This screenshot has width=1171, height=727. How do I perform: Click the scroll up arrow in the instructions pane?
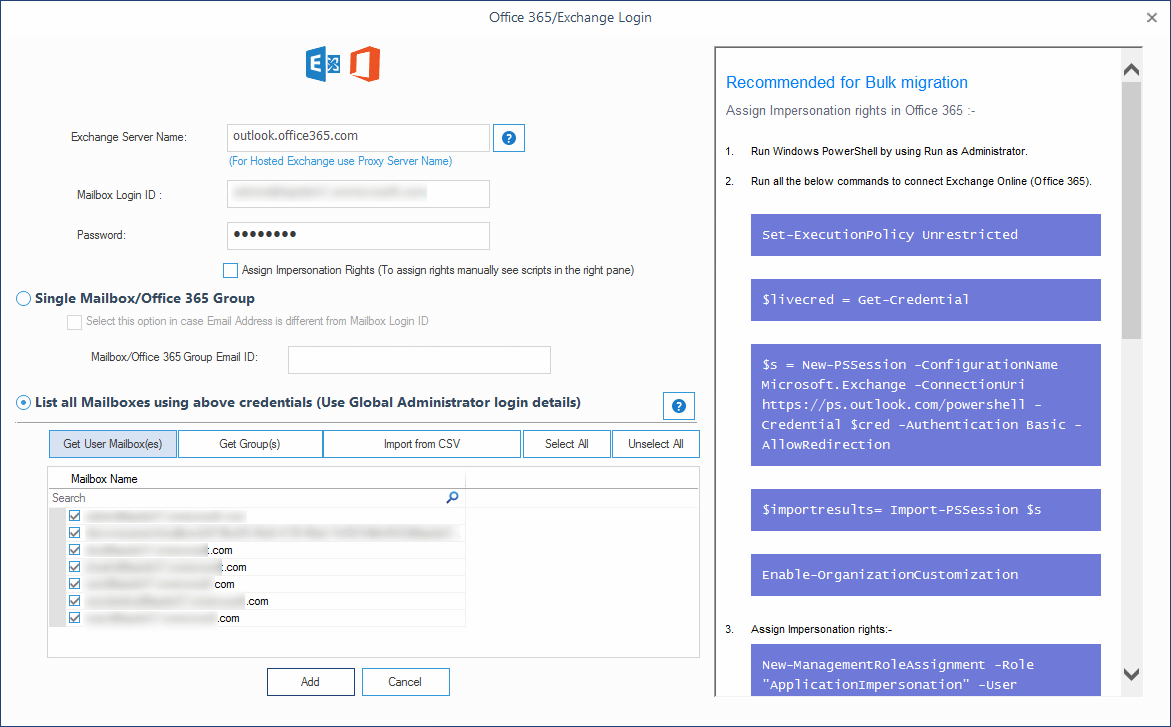(x=1131, y=69)
